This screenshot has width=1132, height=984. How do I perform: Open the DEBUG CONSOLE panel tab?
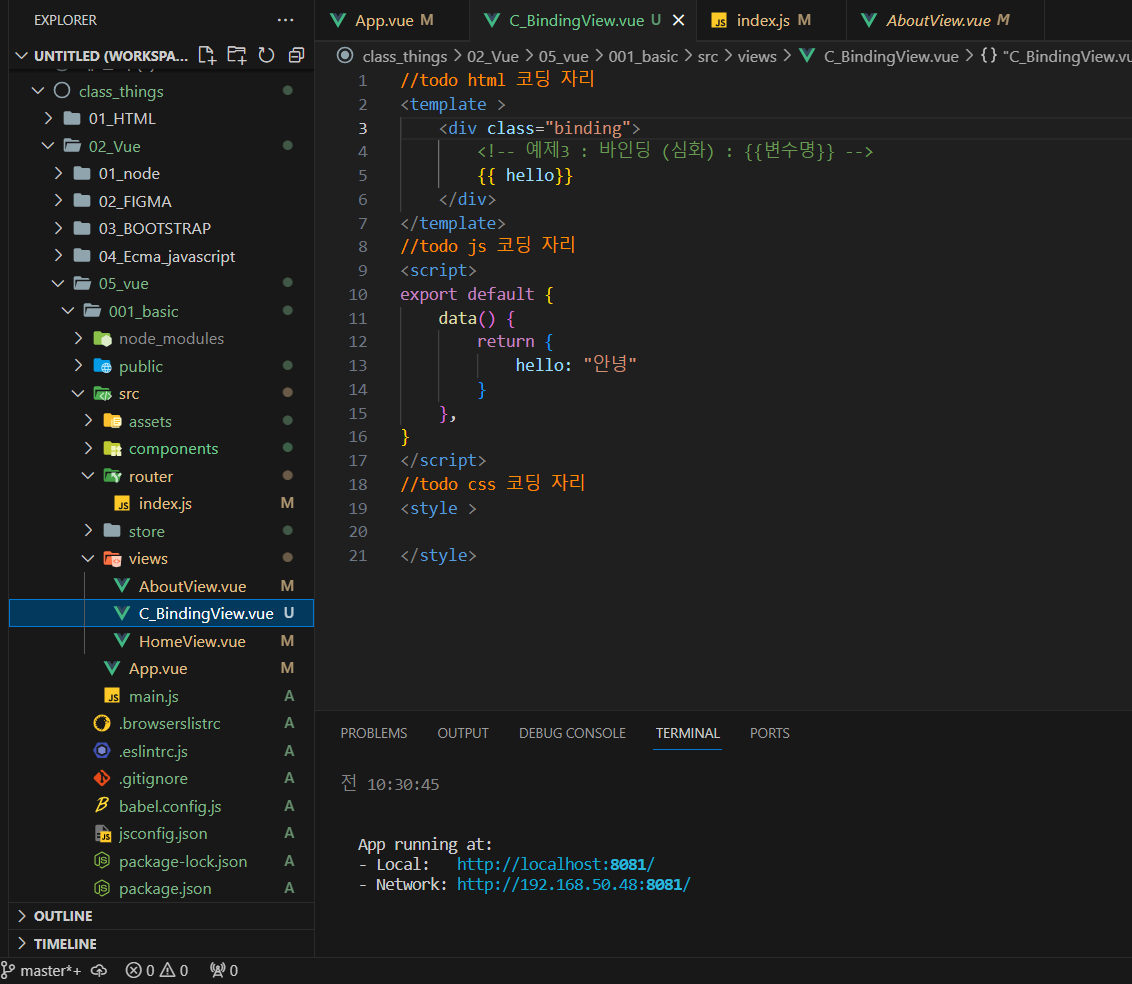pyautogui.click(x=572, y=733)
